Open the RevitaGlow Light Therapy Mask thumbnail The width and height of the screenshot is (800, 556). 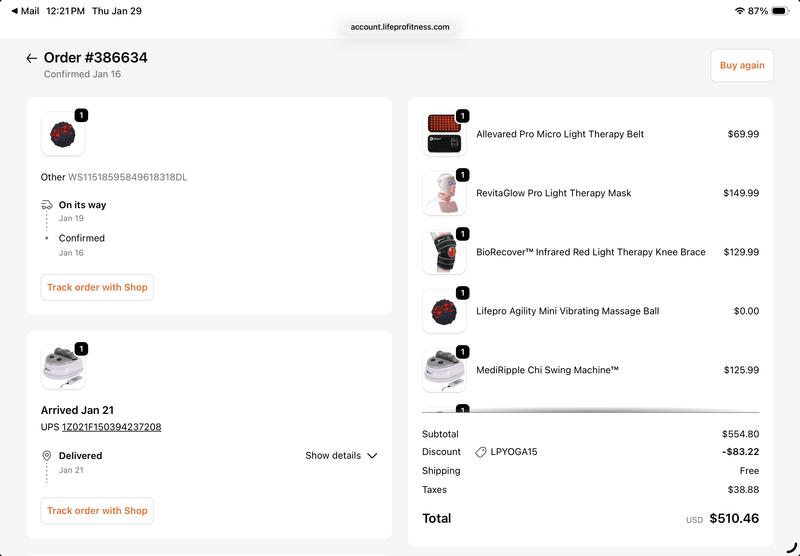(443, 193)
